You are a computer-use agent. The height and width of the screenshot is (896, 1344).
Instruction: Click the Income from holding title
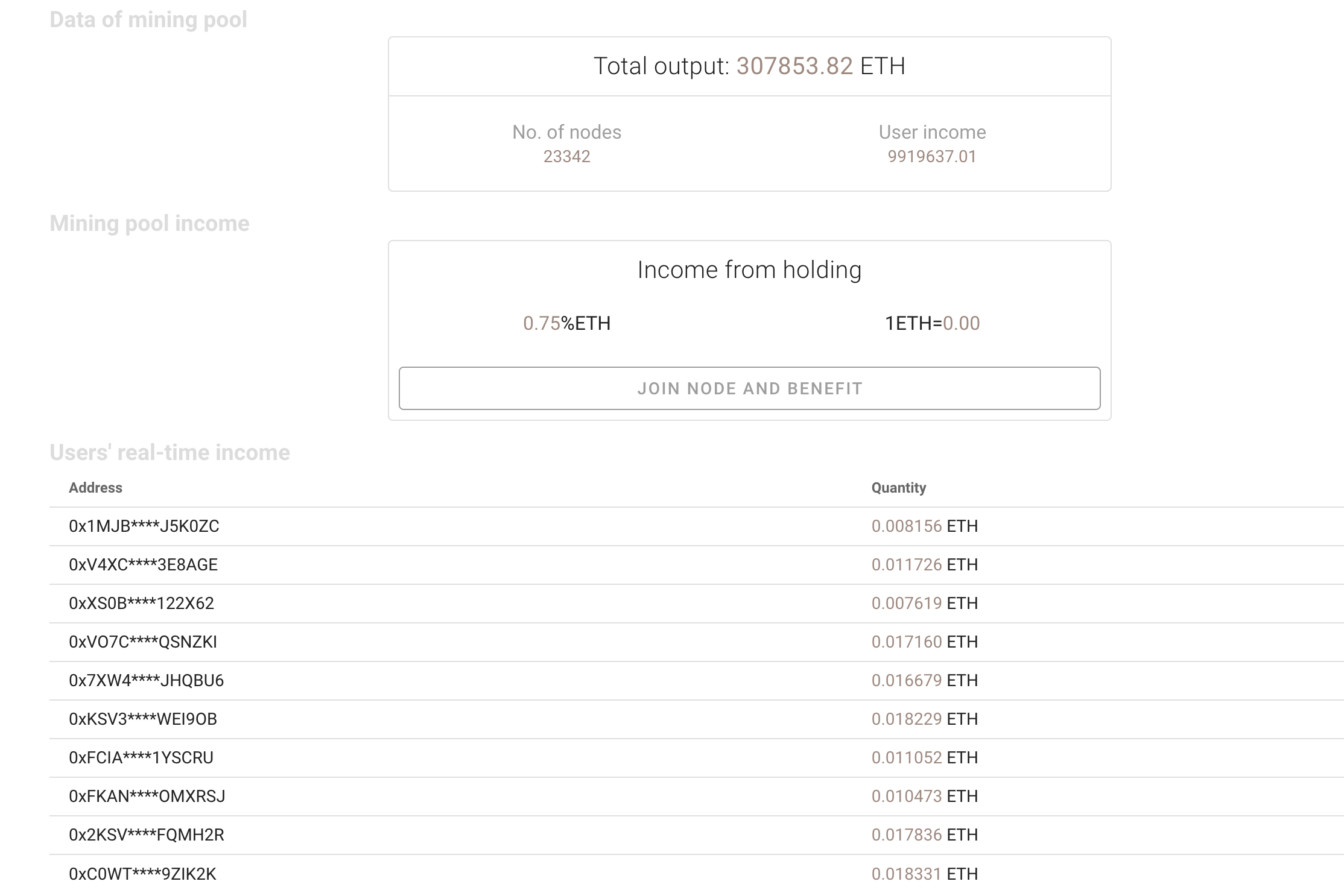(x=749, y=270)
